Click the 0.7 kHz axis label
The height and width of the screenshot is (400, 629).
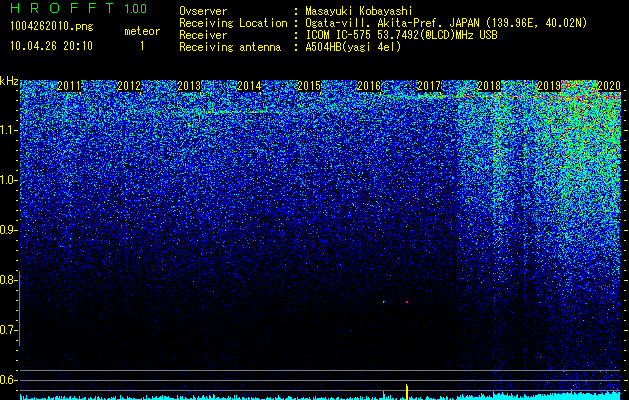[9, 330]
